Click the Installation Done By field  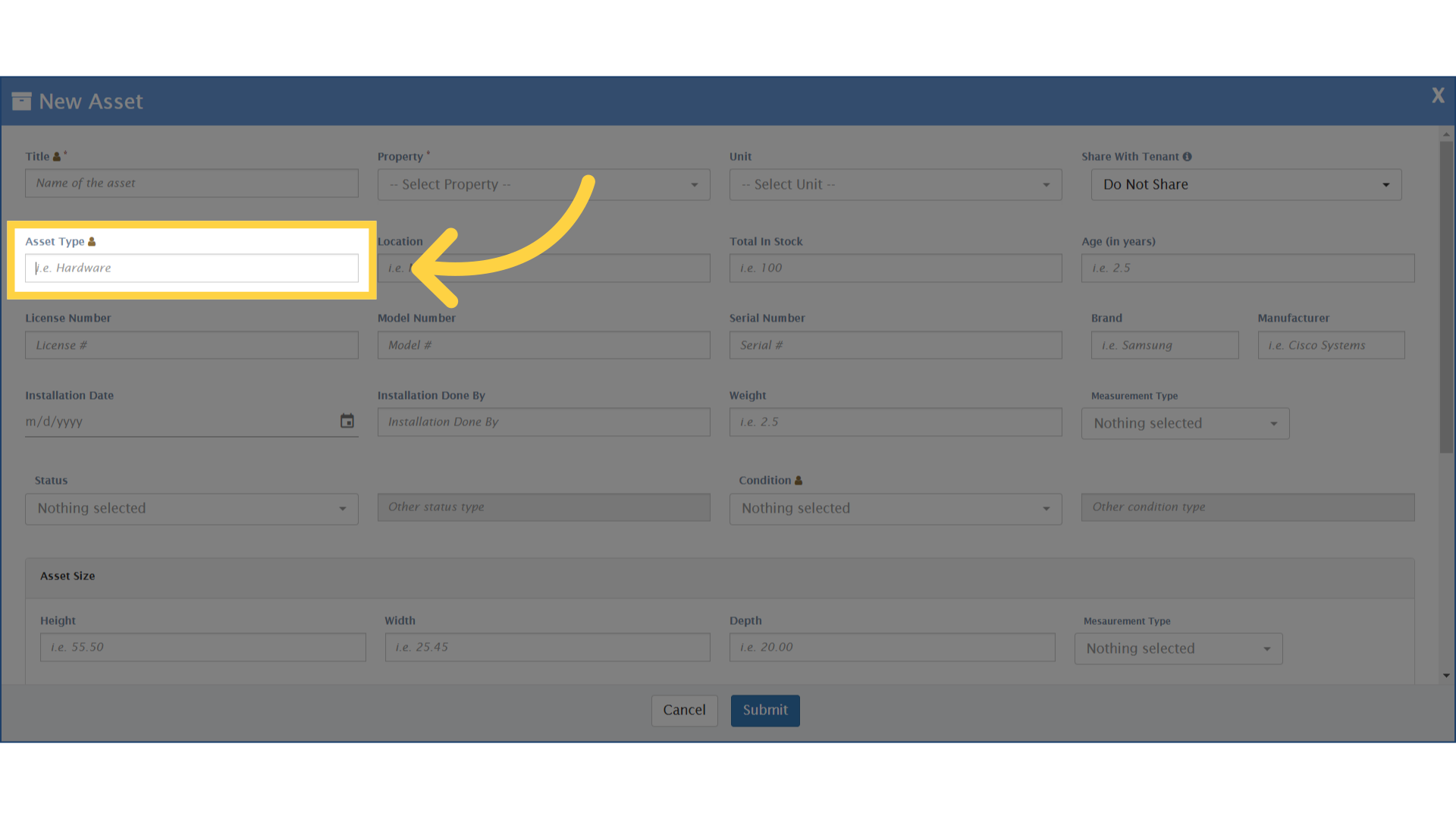(x=544, y=422)
